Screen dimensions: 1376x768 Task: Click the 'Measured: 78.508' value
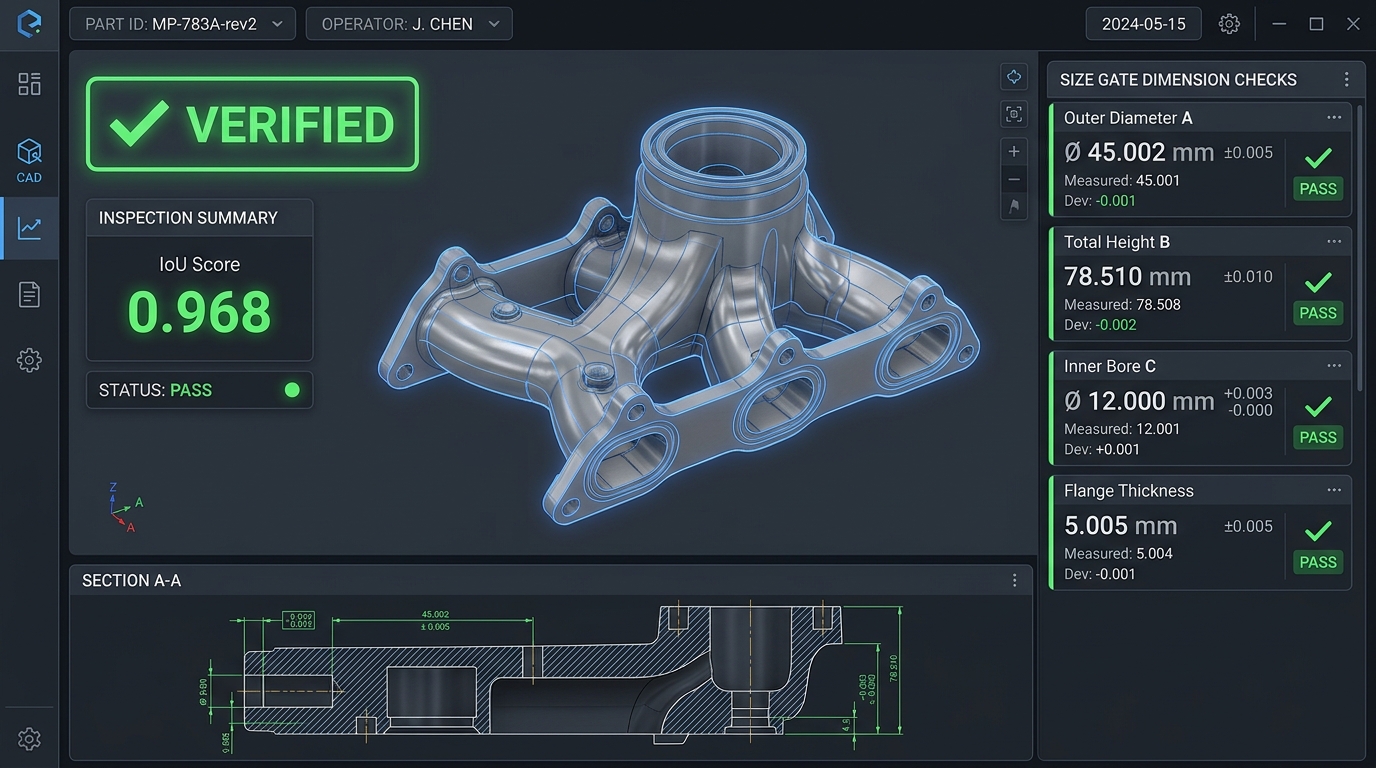(x=1122, y=304)
